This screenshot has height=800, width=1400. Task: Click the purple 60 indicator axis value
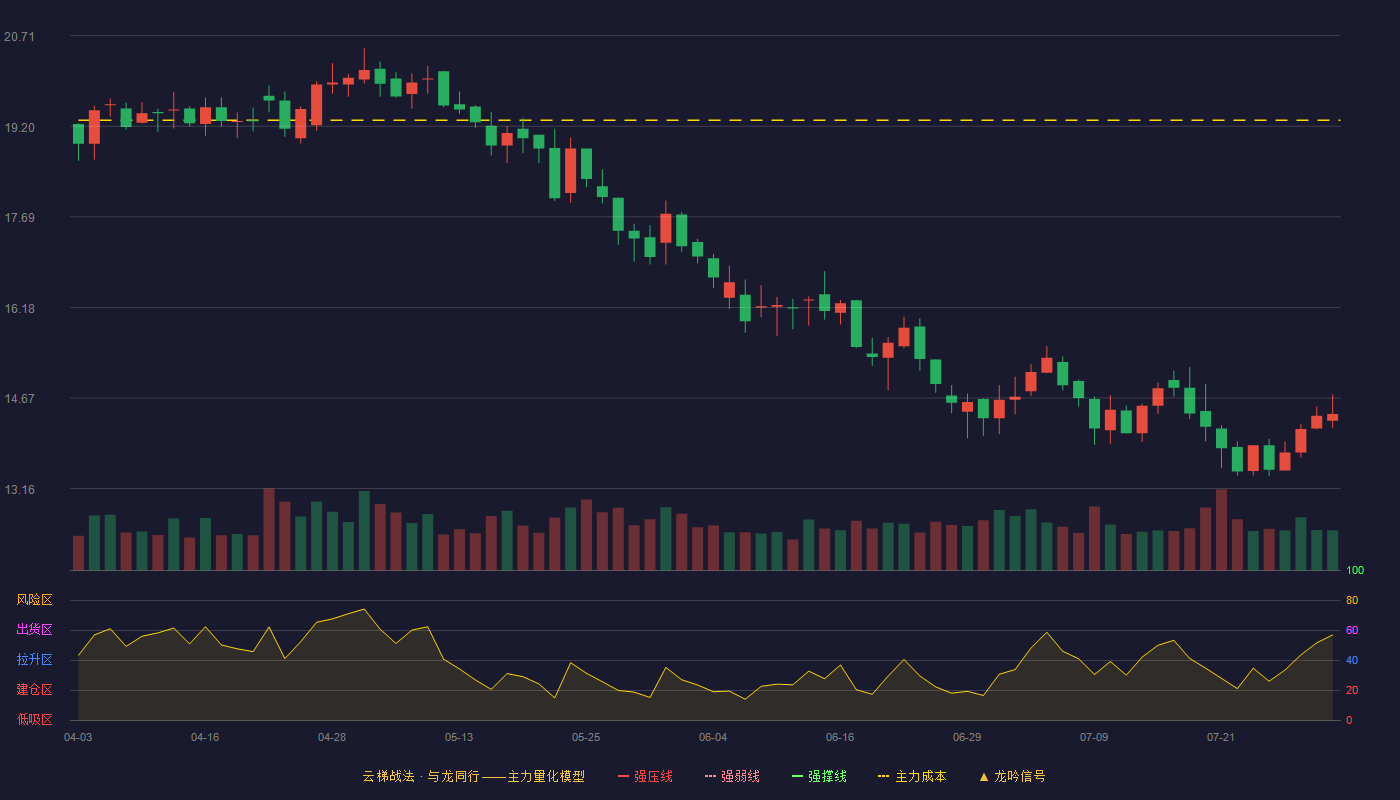1352,630
